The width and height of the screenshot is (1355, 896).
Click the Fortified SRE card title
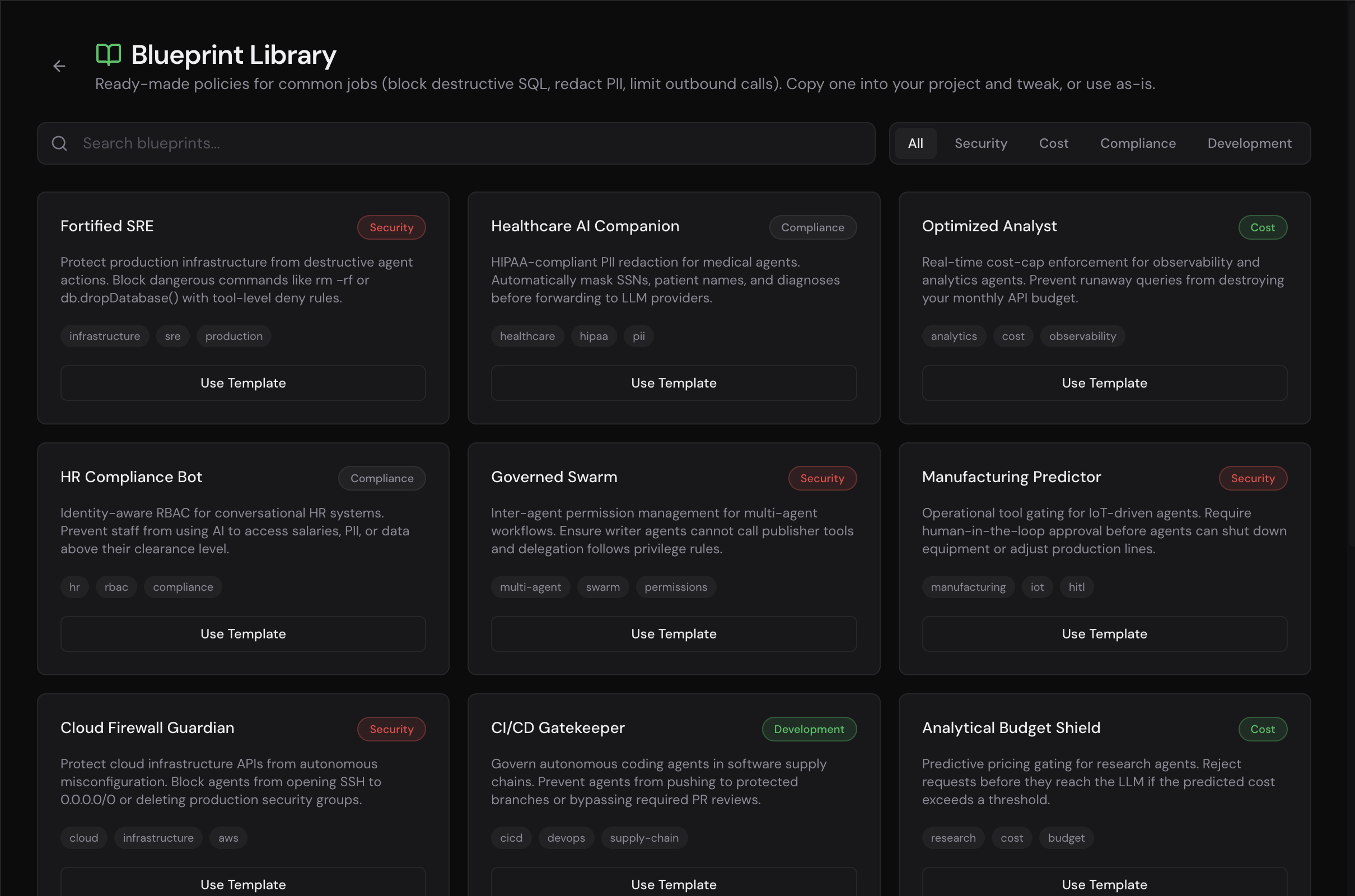(x=107, y=226)
